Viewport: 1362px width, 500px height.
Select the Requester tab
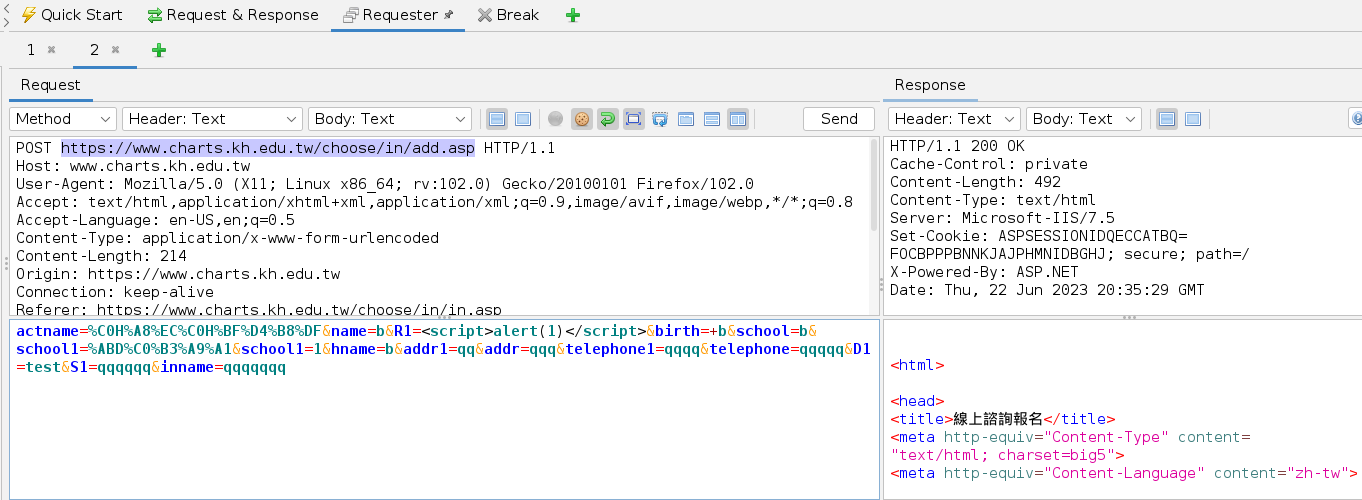(398, 15)
